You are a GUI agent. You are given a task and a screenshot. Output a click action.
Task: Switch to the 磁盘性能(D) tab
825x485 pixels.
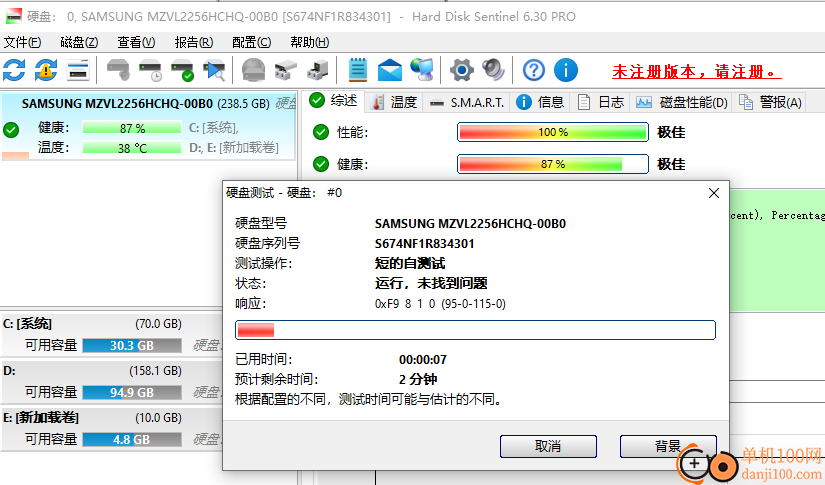coord(682,102)
